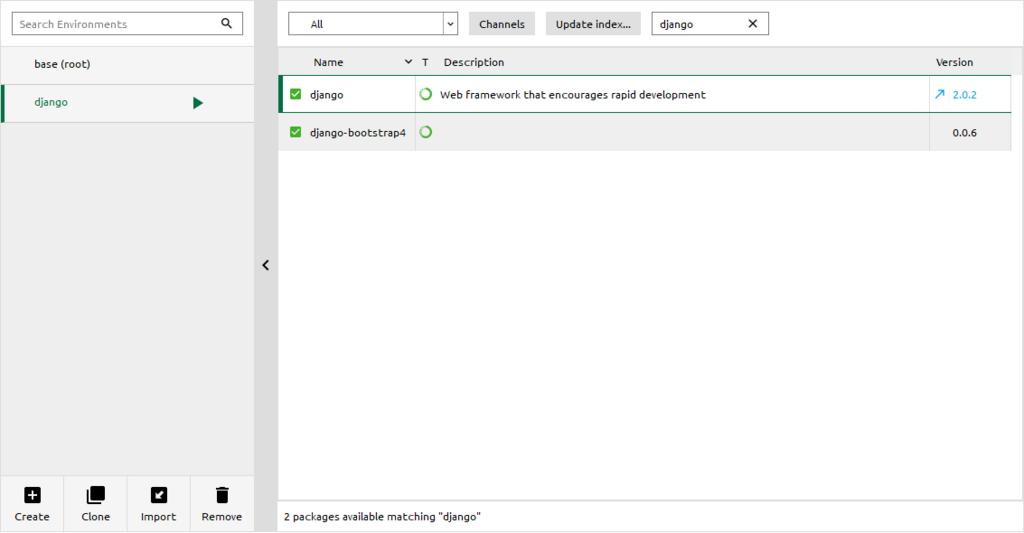The image size is (1024, 533).
Task: Click the type circle icon for django-bootstrap4
Action: click(x=426, y=132)
